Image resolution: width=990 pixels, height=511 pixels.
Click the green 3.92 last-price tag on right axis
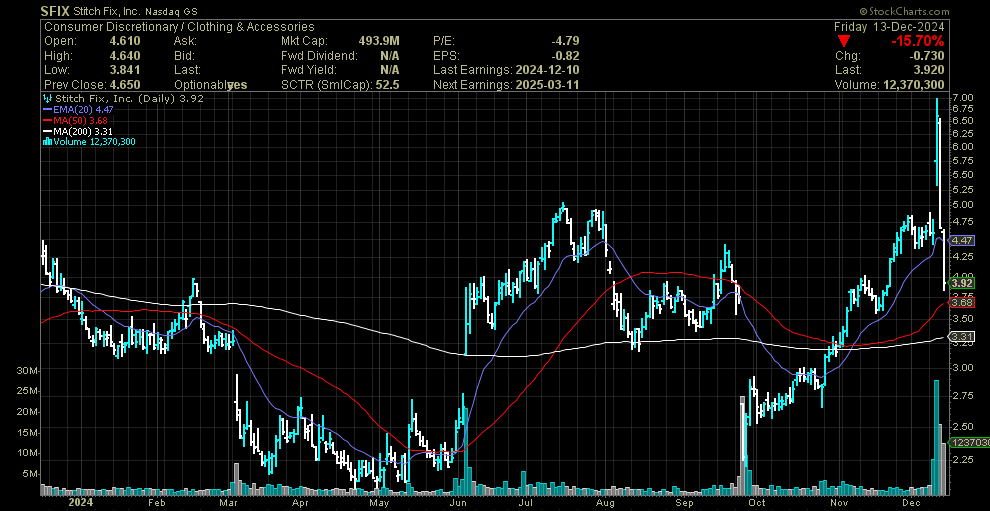tap(962, 282)
